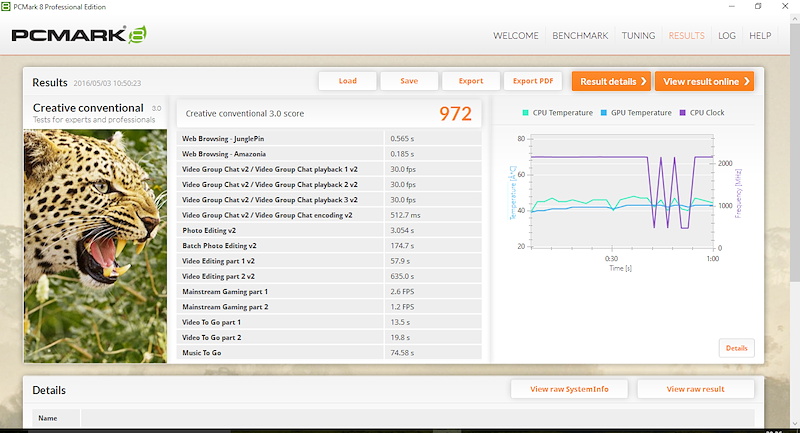Click the scrollbar down arrow
Viewport: 800px width, 433px height.
coord(795,424)
